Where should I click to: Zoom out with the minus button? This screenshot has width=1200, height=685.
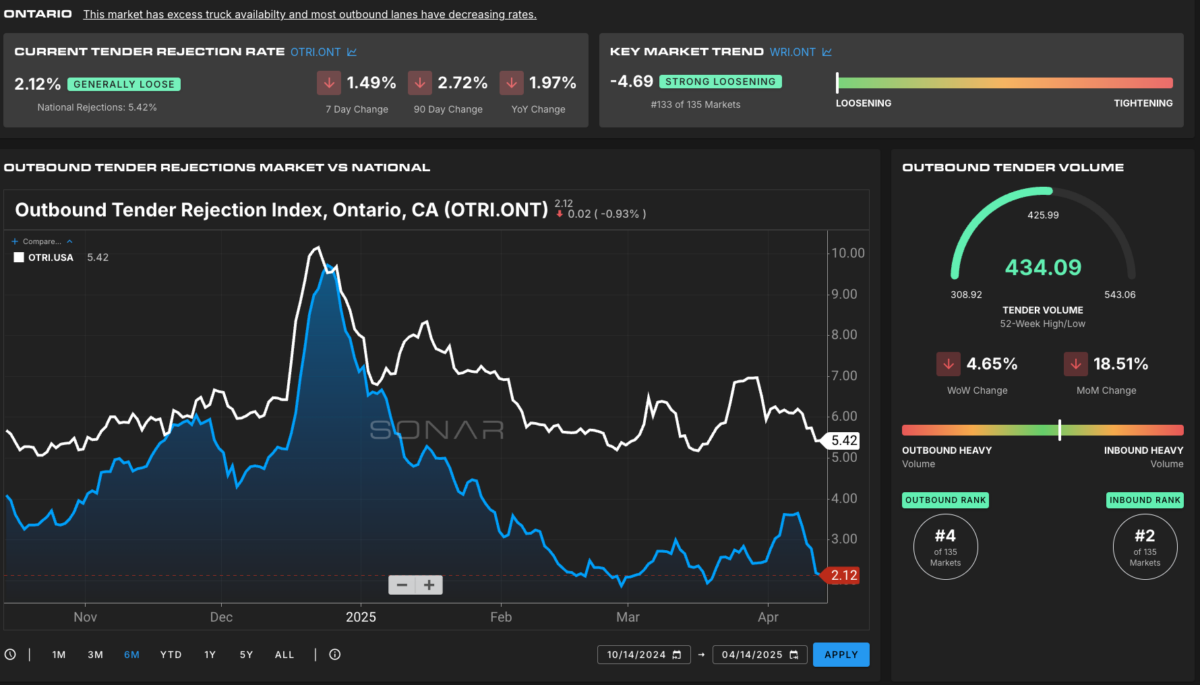402,585
